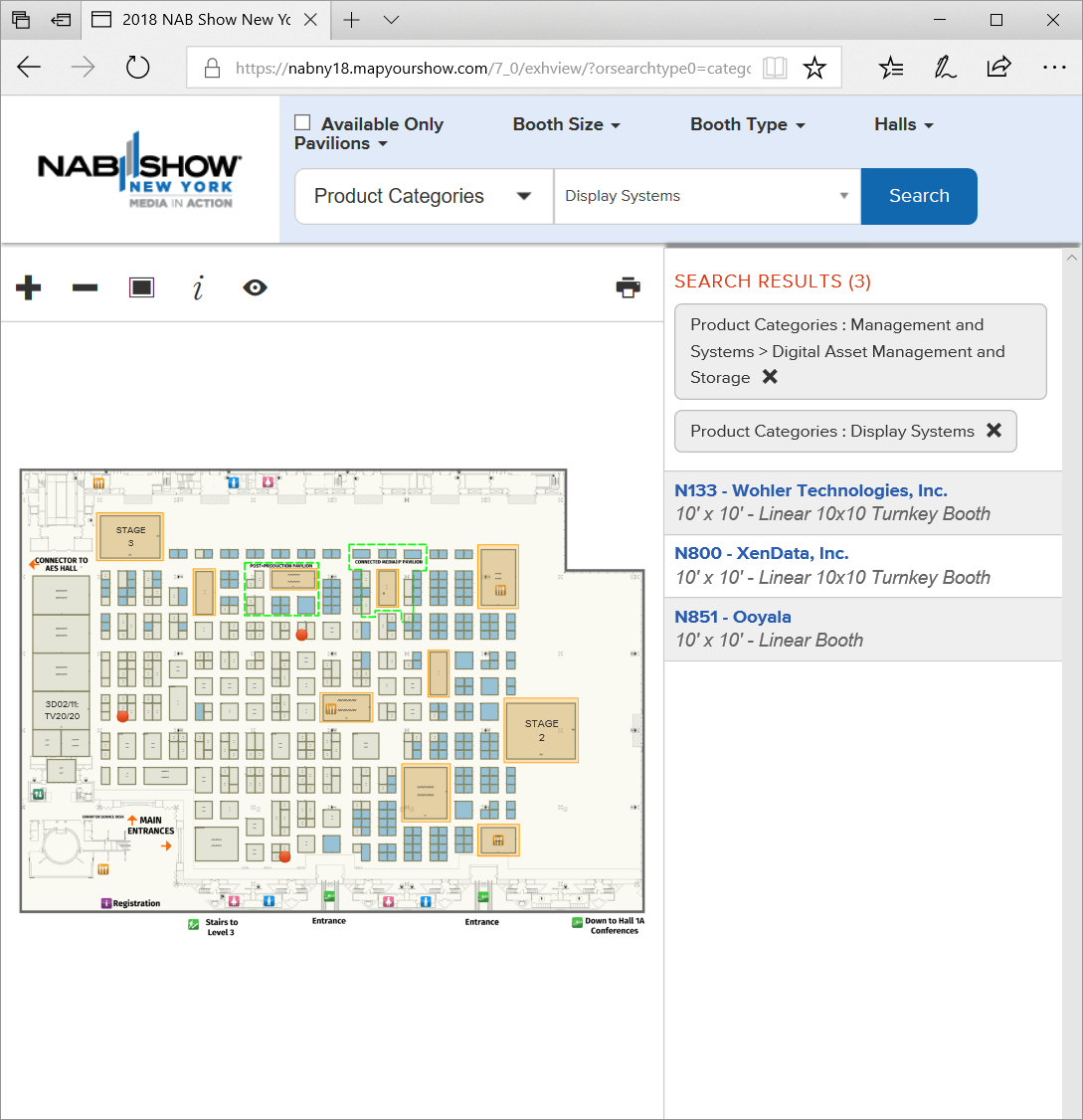This screenshot has width=1083, height=1120.
Task: Refresh the current page
Action: click(137, 68)
